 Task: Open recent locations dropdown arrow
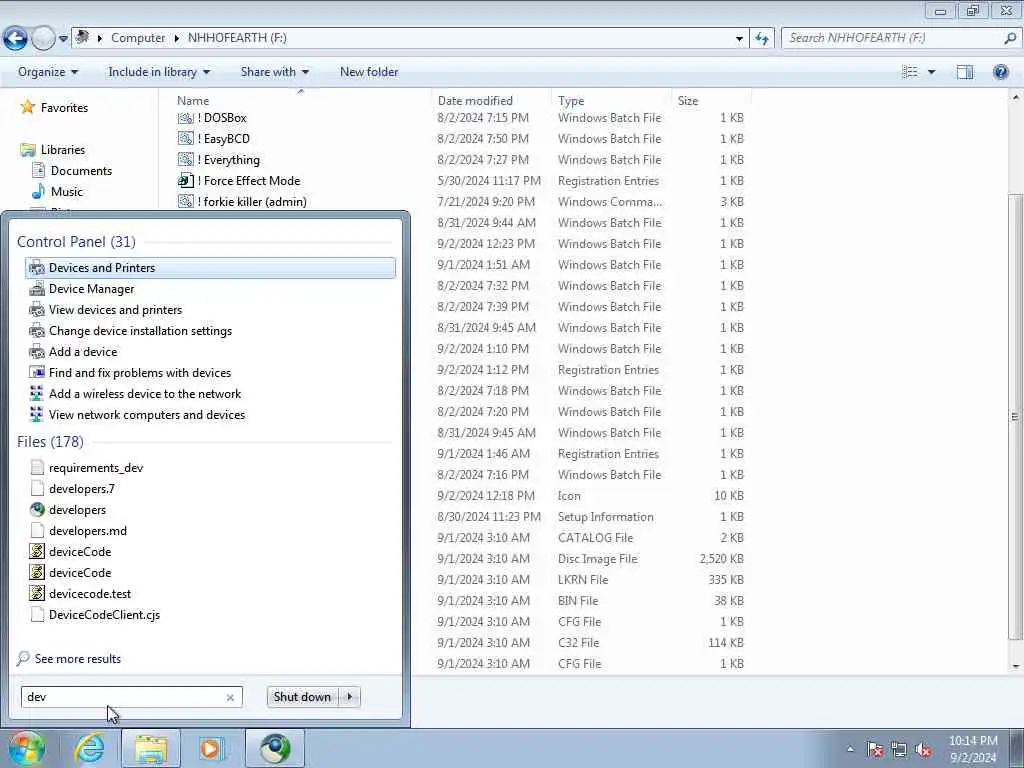(x=63, y=39)
